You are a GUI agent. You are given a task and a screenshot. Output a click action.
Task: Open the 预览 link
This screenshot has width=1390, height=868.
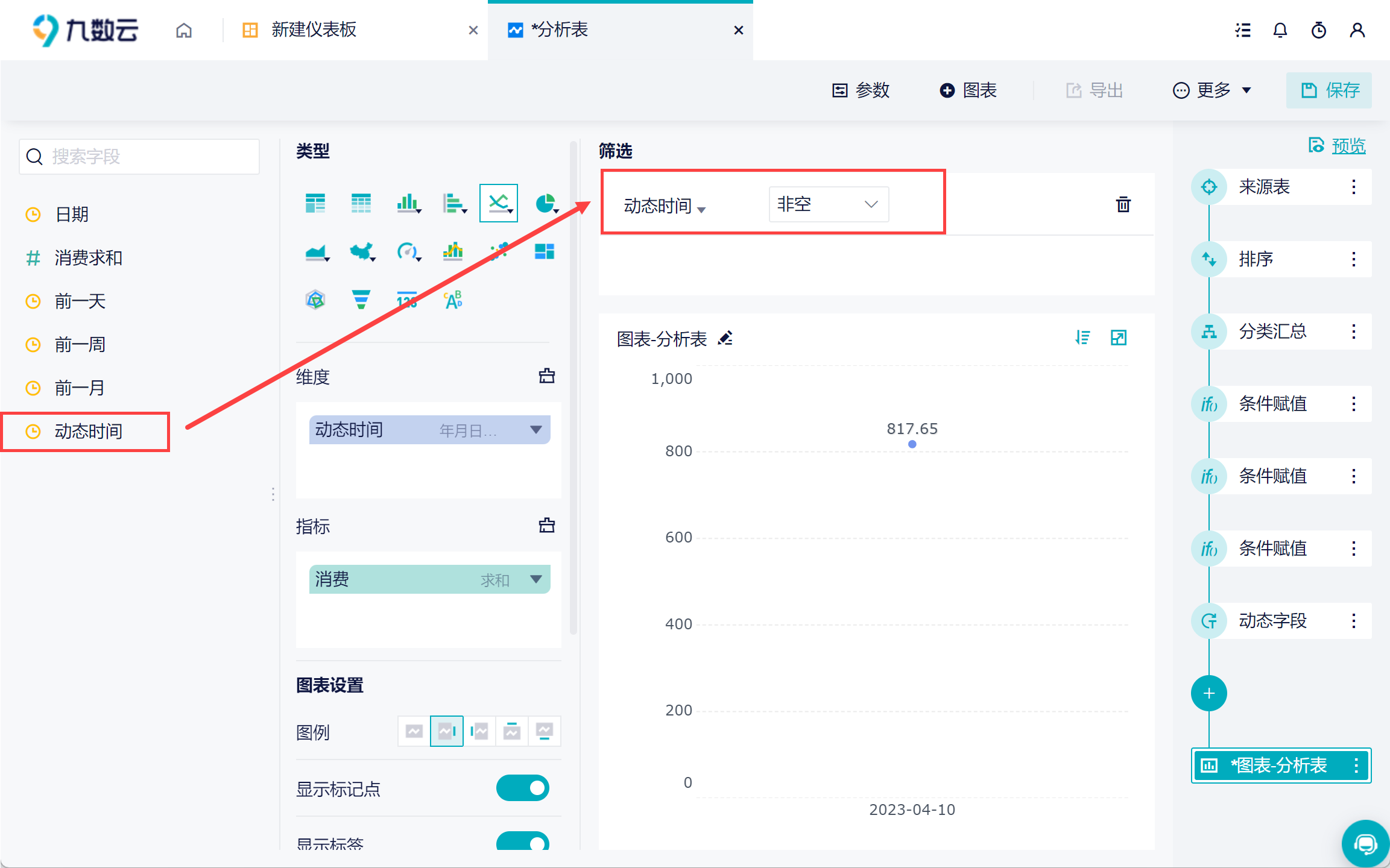pyautogui.click(x=1348, y=145)
